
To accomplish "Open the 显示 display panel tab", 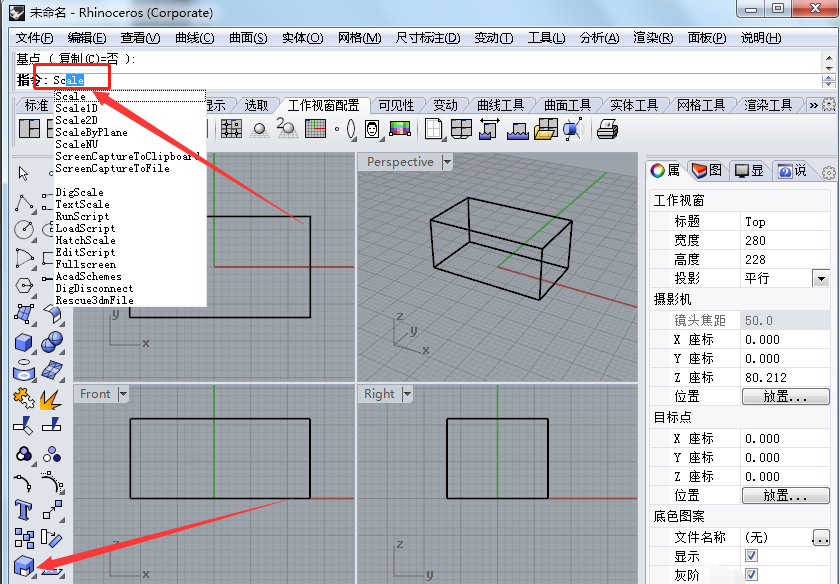I will (x=748, y=170).
